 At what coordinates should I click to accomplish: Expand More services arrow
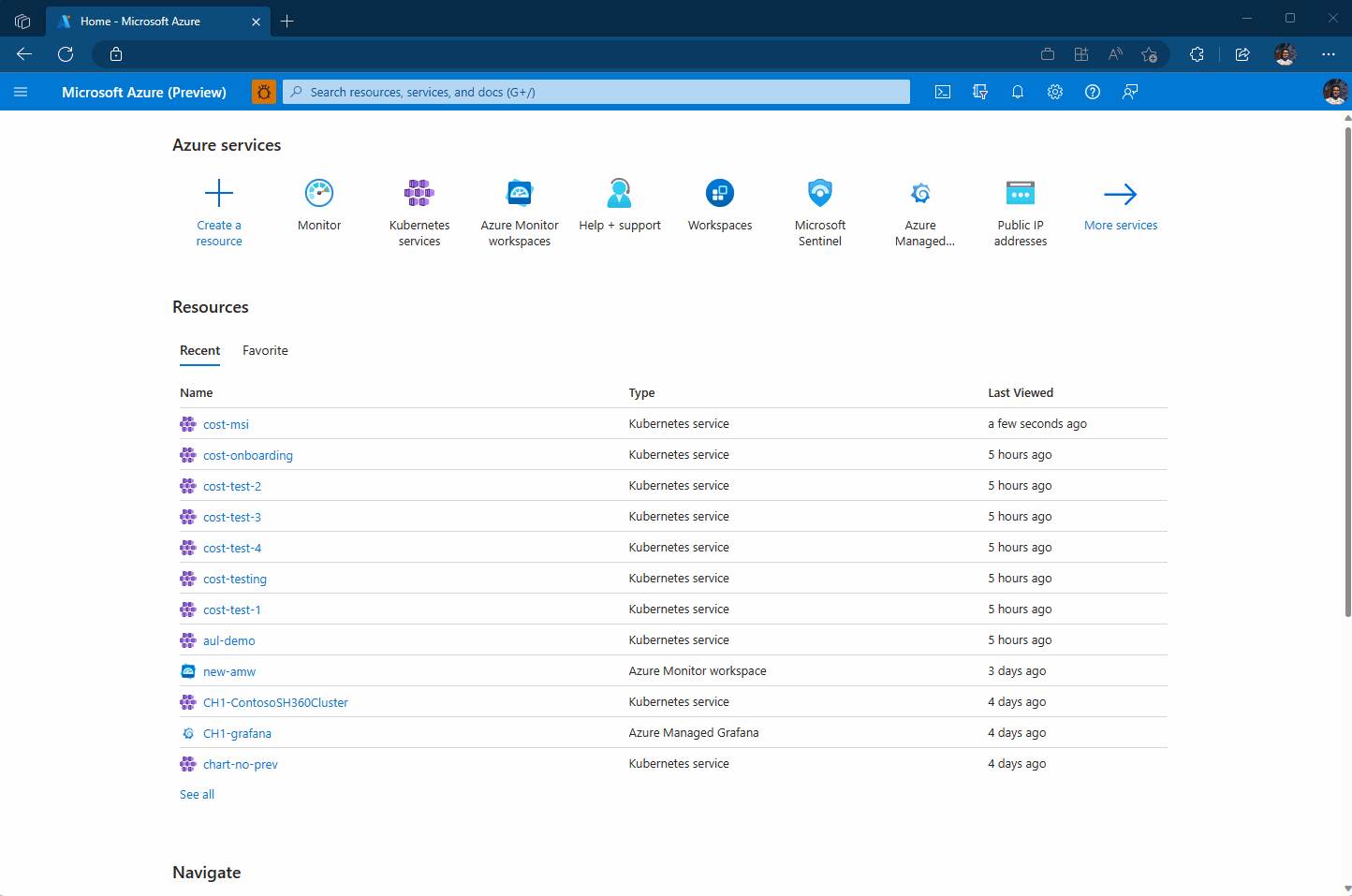click(1121, 195)
